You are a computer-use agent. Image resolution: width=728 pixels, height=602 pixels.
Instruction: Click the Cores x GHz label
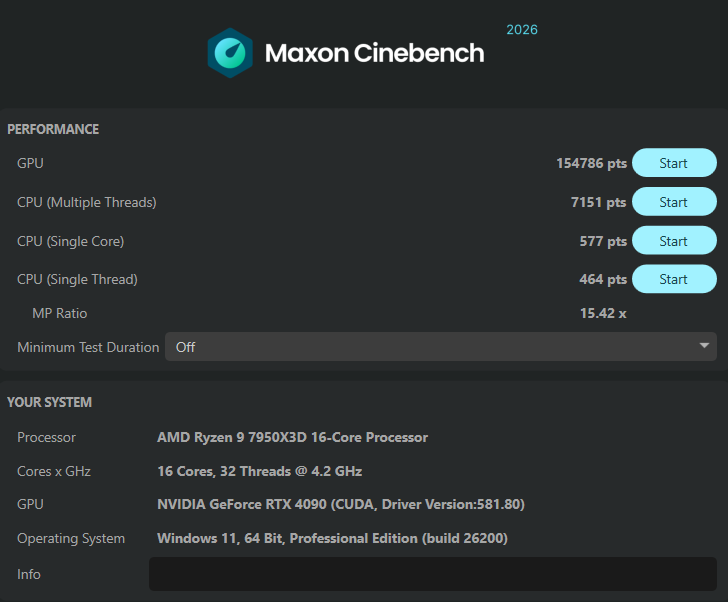(x=54, y=471)
